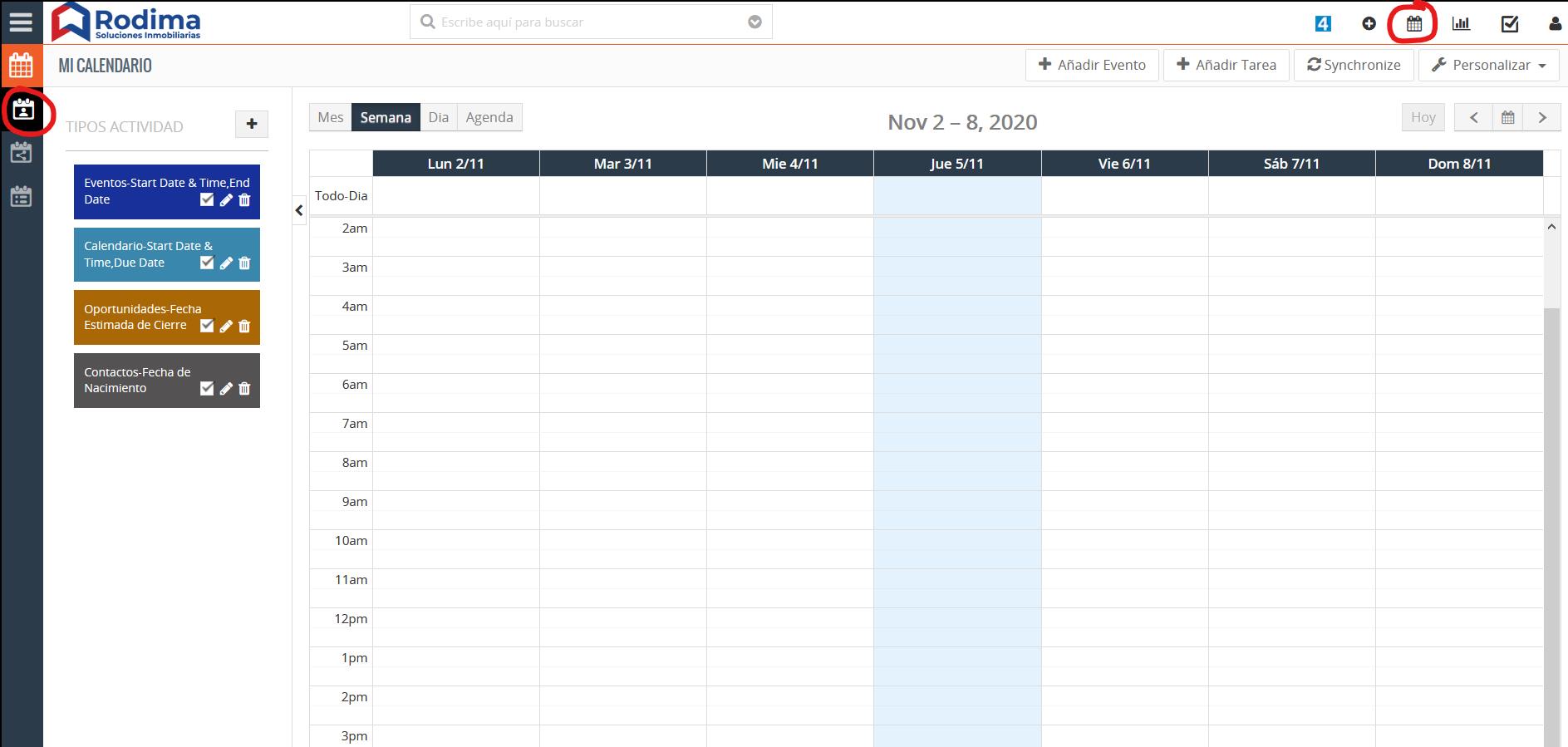Viewport: 1568px width, 747px height.
Task: Edit the Oportunidades activity type with pencil
Action: click(225, 326)
